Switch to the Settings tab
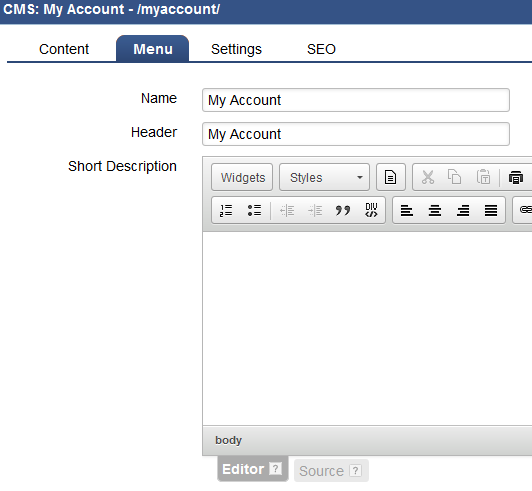This screenshot has width=532, height=491. point(236,49)
